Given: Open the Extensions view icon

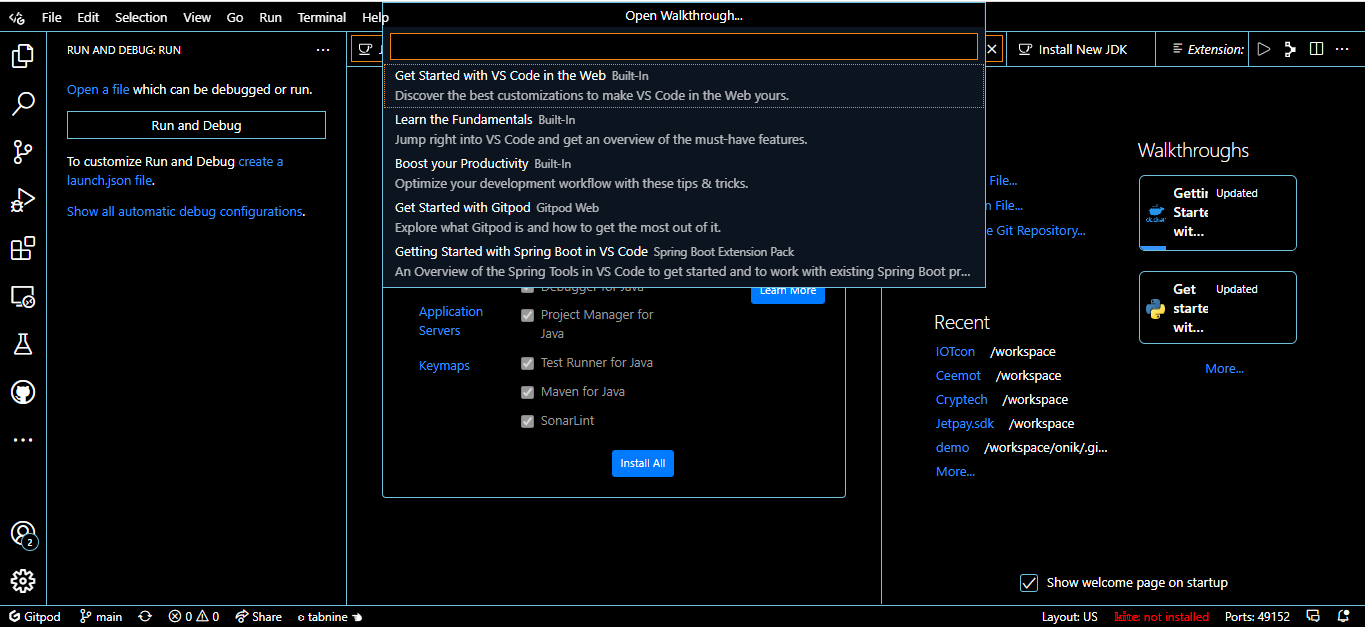Looking at the screenshot, I should [x=23, y=248].
